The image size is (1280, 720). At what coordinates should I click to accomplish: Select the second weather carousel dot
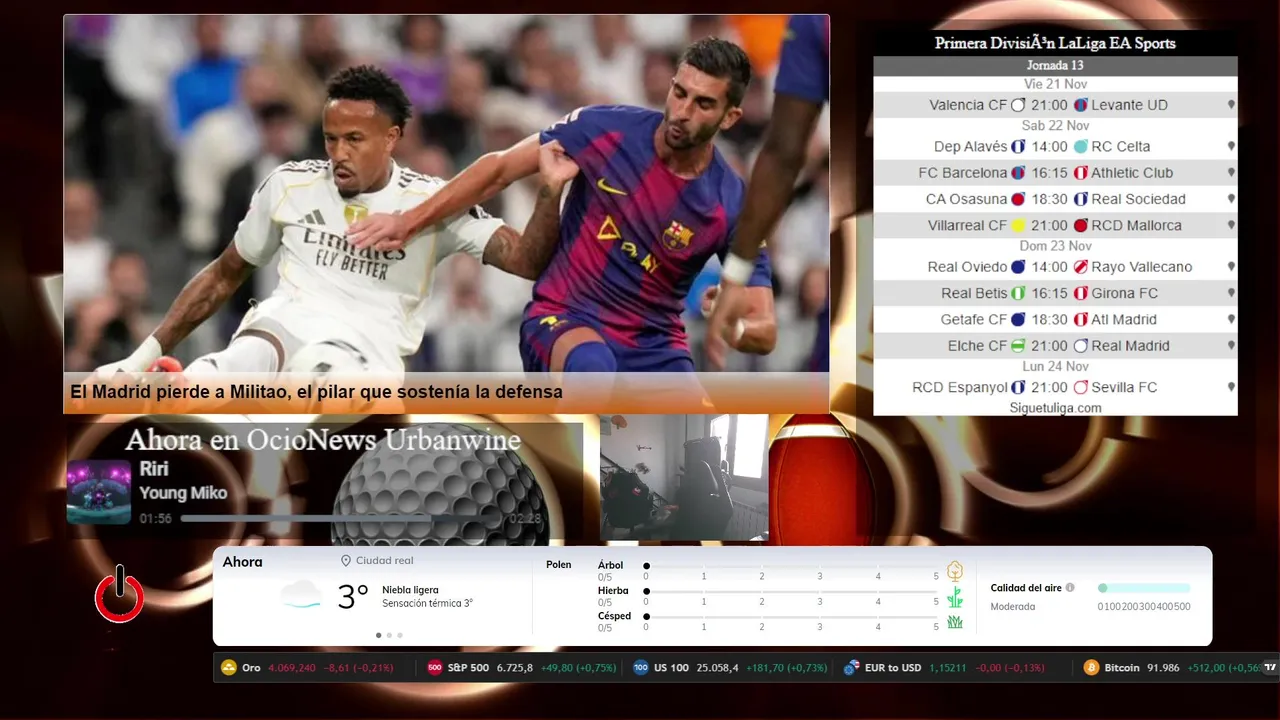click(x=389, y=635)
